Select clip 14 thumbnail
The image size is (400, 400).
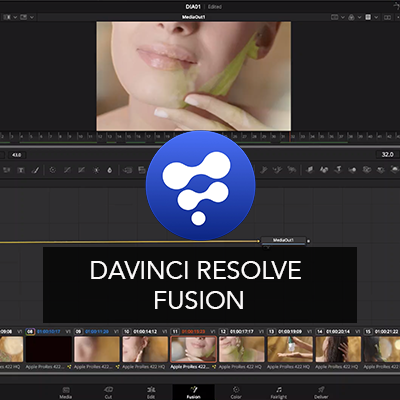pos(339,349)
